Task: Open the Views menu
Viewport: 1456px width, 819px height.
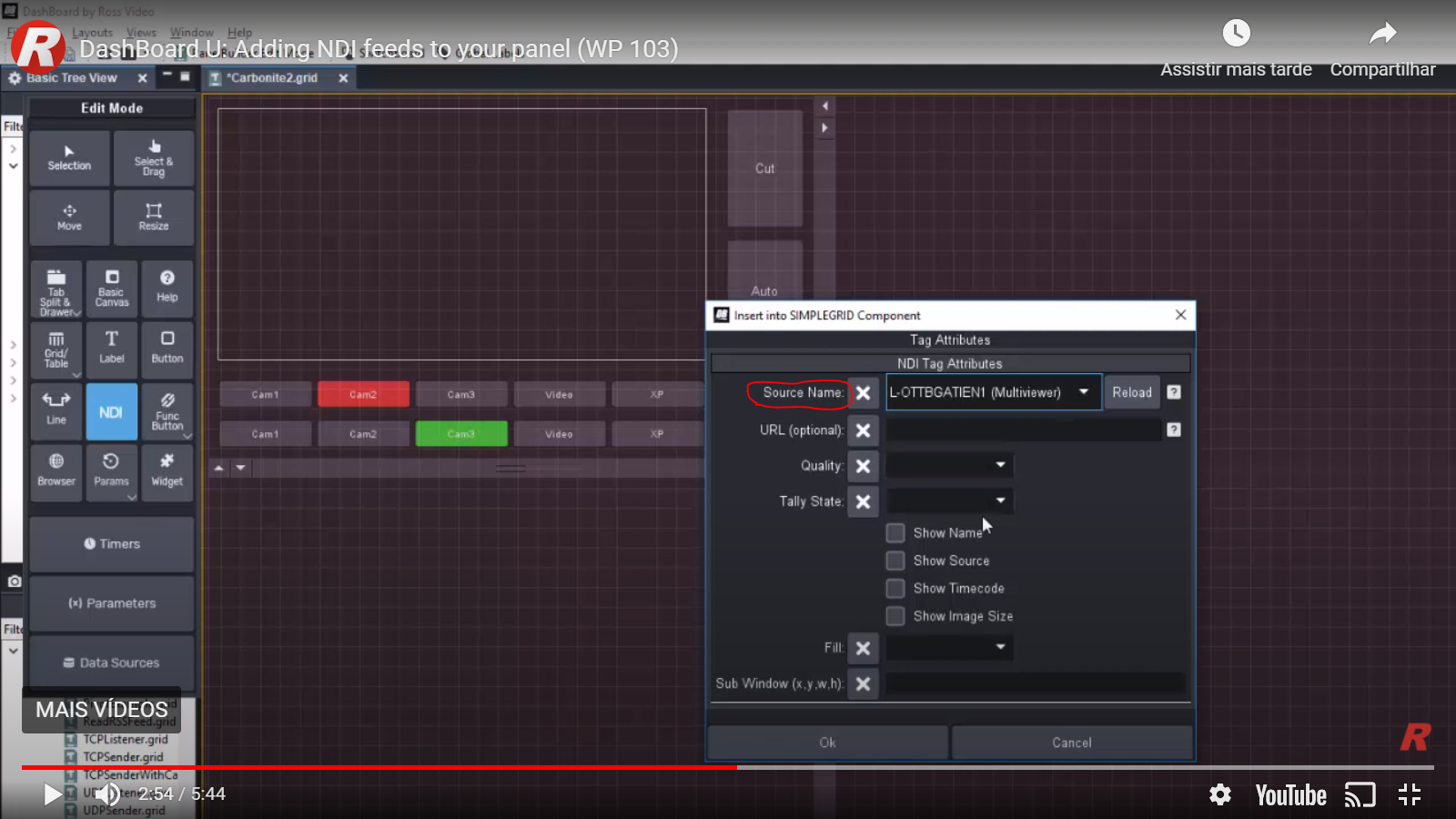Action: click(141, 33)
